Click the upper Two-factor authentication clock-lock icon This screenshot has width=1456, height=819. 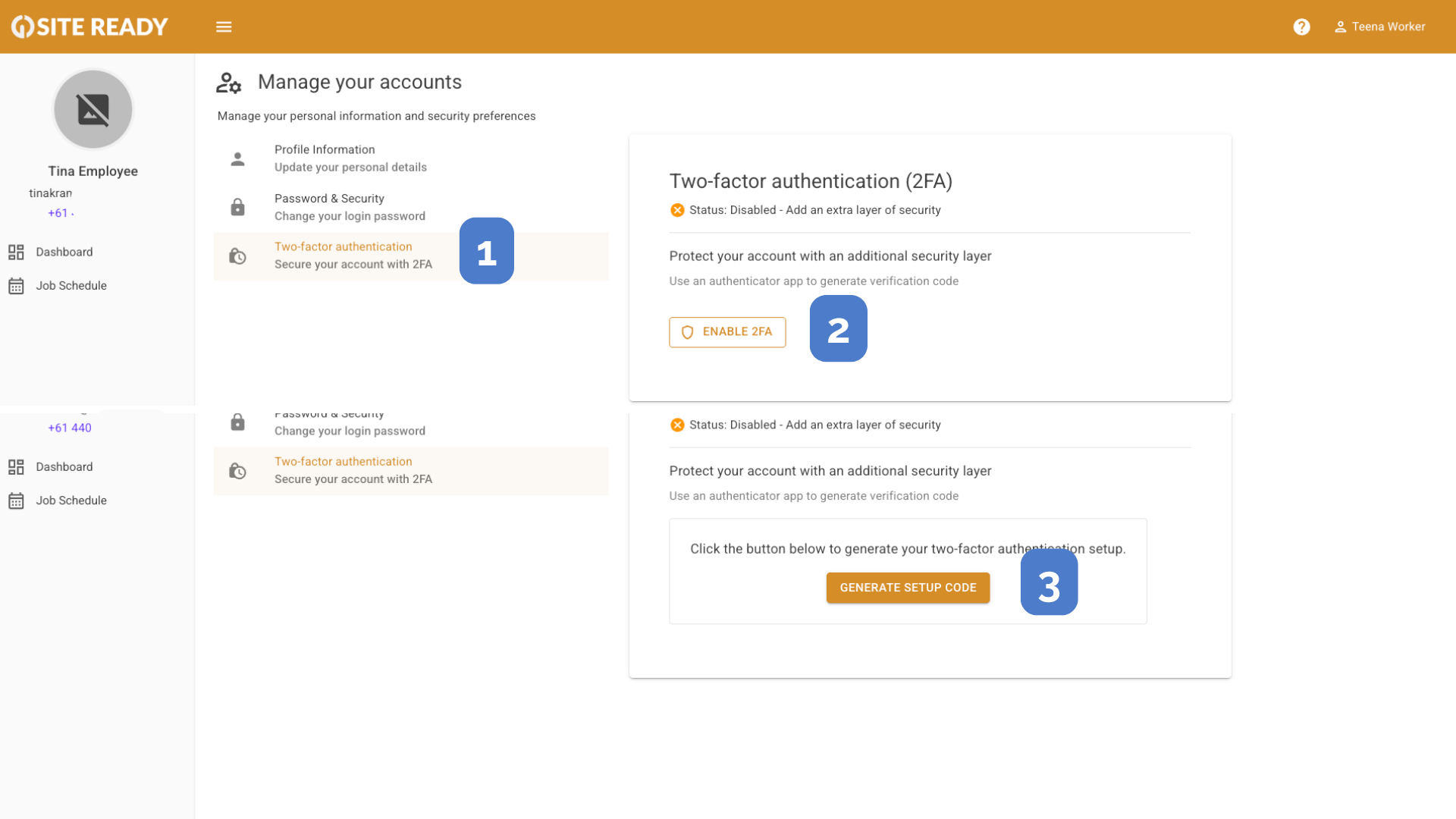click(x=237, y=256)
